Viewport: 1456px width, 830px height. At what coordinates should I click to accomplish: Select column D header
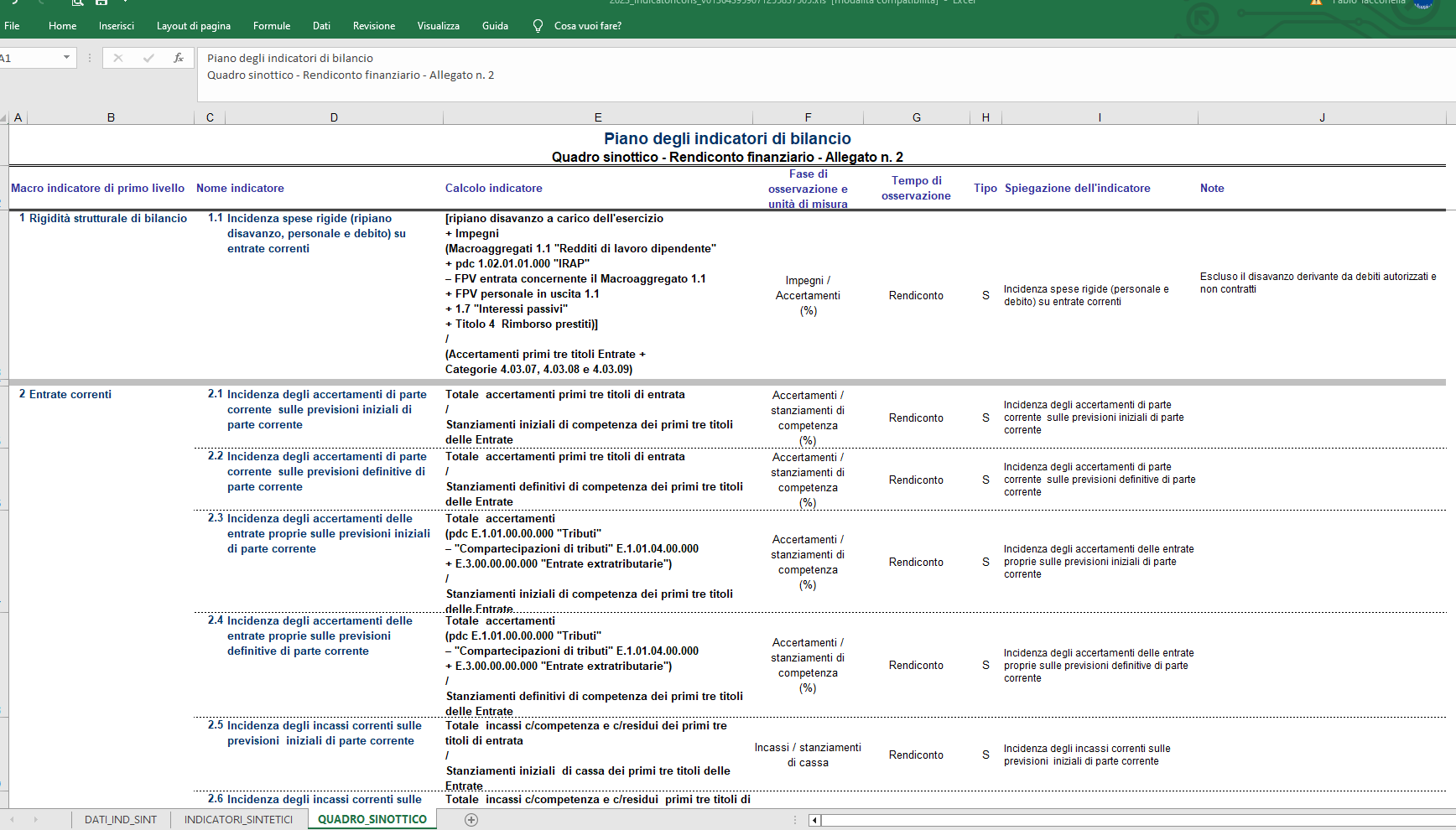tap(334, 117)
